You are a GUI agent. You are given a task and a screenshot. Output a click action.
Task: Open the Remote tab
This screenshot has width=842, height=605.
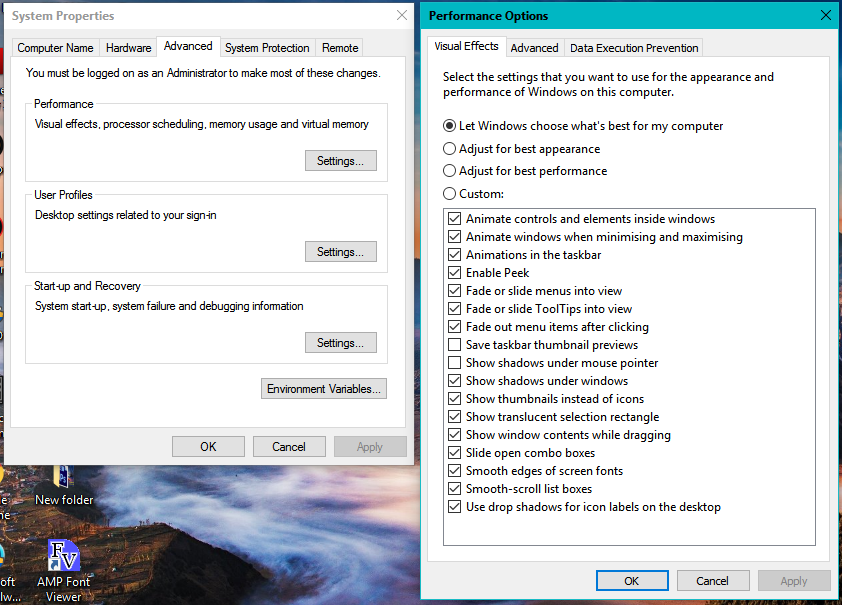tap(339, 47)
